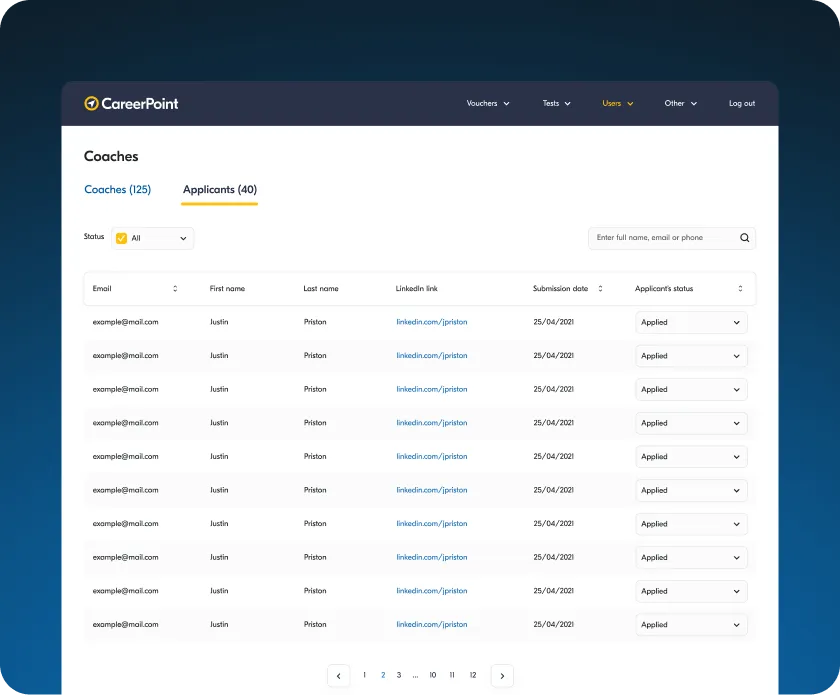Screen dimensions: 840x695
Task: Open the Other menu
Action: (x=680, y=103)
